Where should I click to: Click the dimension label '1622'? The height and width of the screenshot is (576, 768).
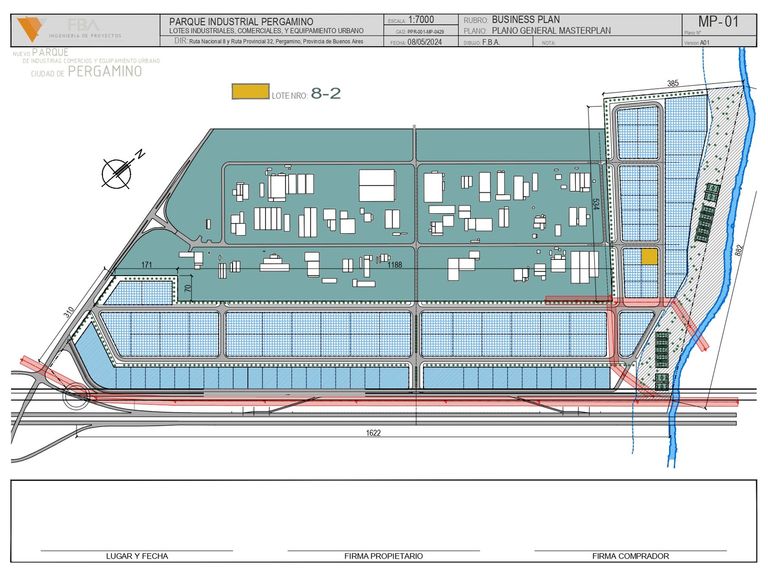[x=373, y=433]
